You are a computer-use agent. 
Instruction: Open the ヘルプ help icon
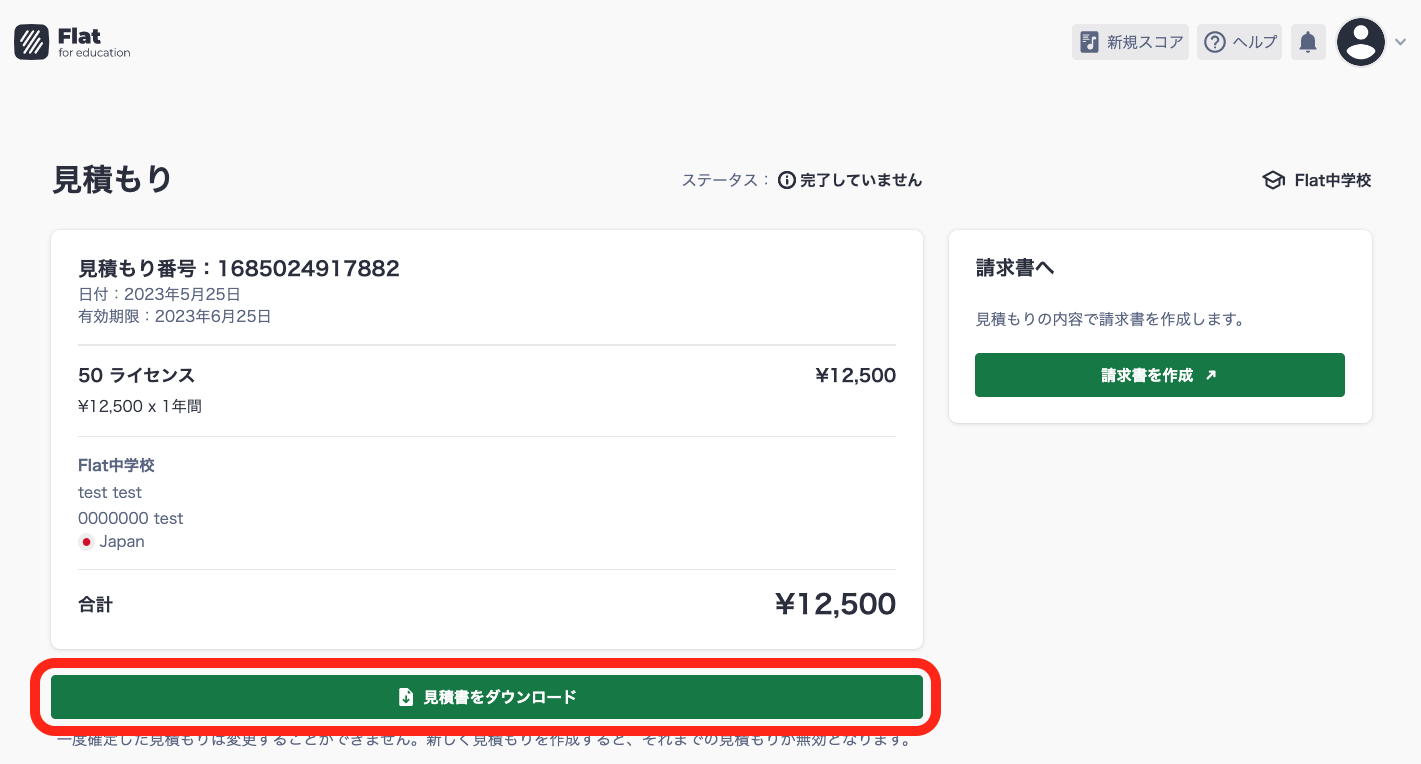(1214, 41)
